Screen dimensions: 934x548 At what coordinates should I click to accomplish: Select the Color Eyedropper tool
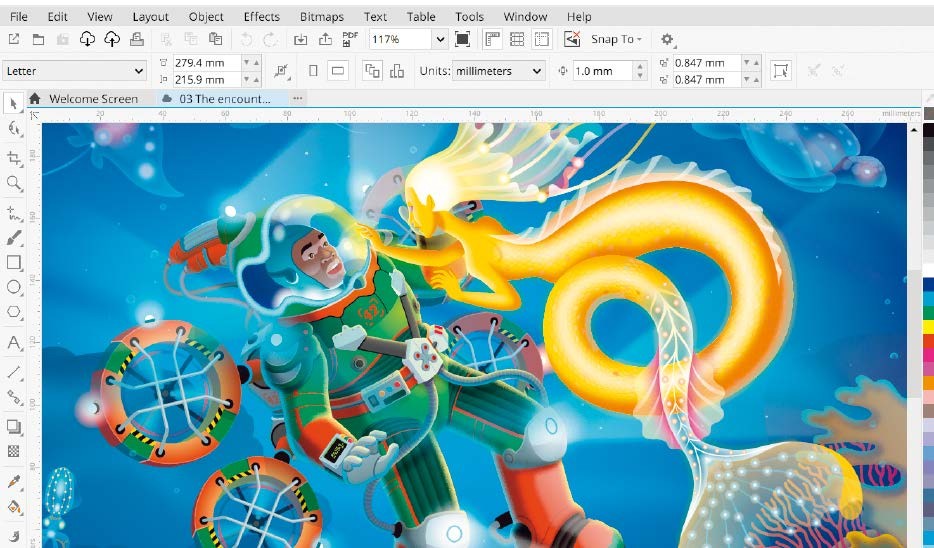tap(14, 481)
